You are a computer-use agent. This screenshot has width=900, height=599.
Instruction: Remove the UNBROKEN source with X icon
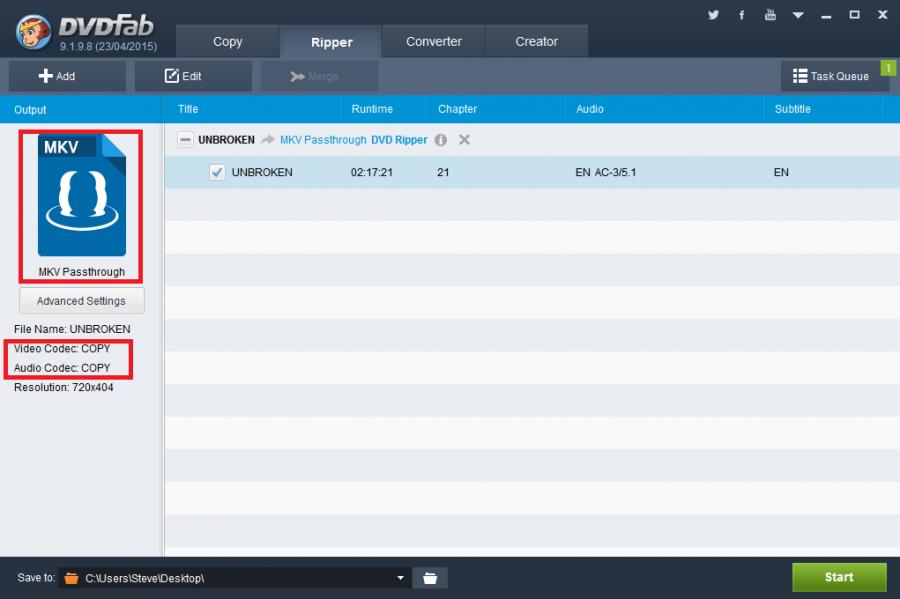coord(464,140)
